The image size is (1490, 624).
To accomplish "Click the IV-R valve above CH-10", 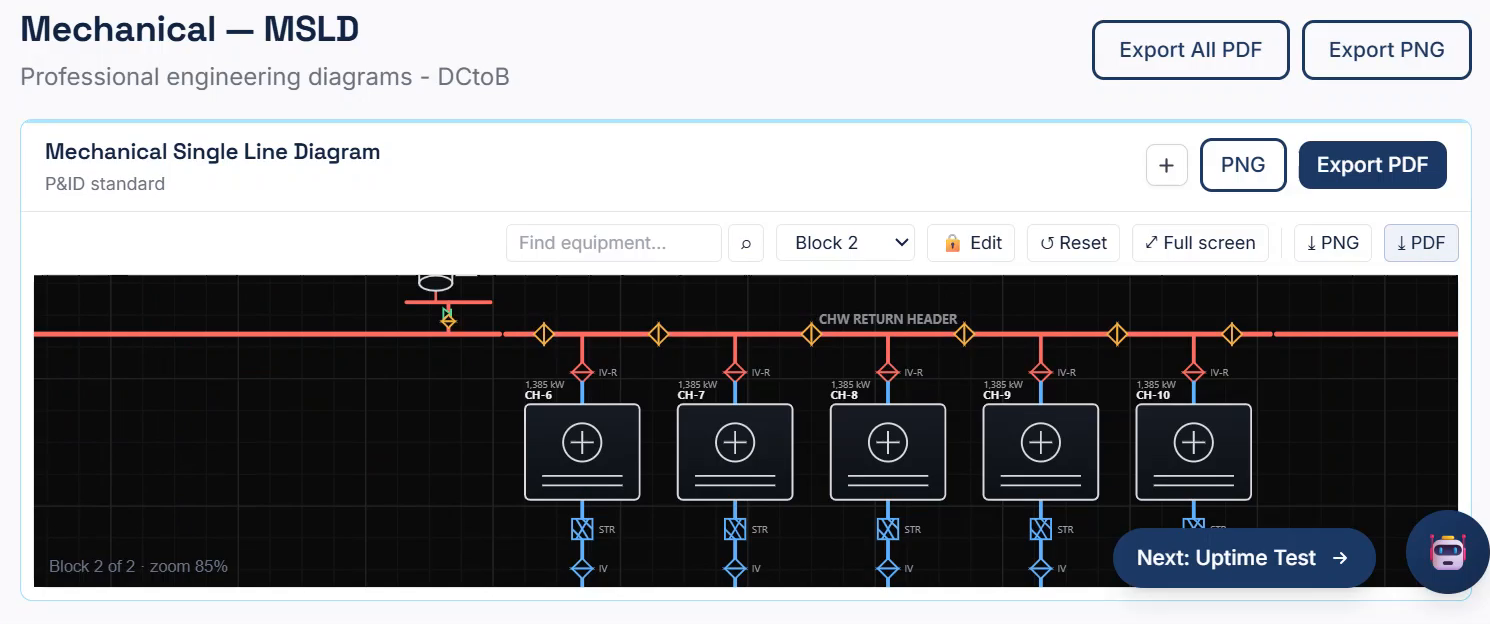I will click(1193, 372).
